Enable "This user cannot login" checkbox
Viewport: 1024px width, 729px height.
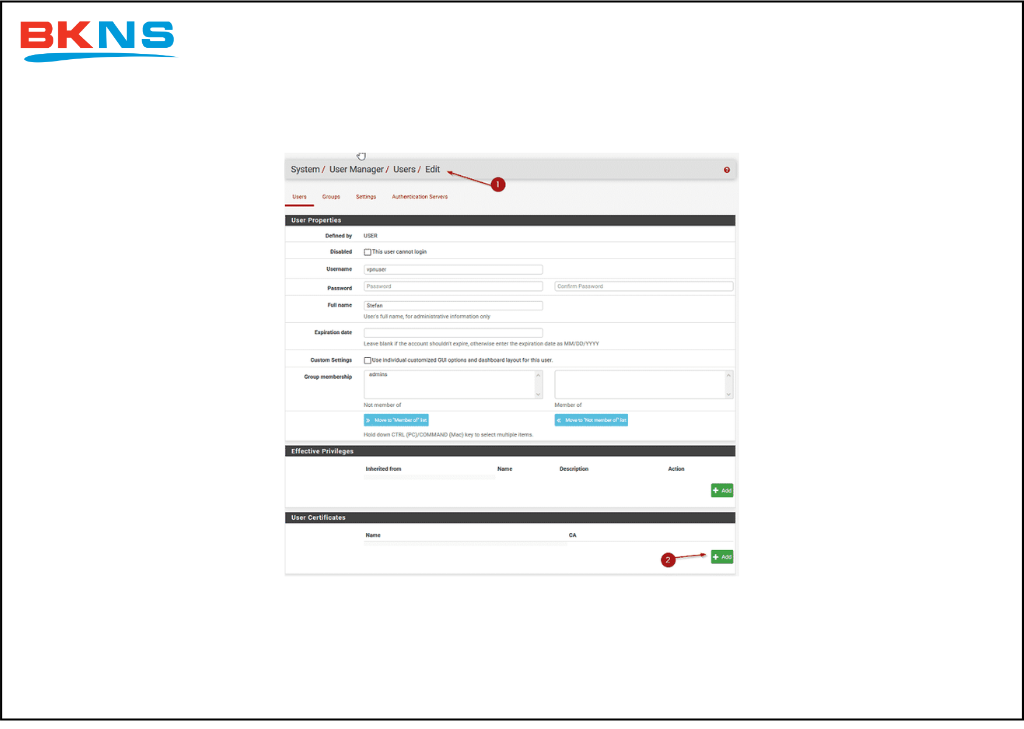[x=368, y=252]
